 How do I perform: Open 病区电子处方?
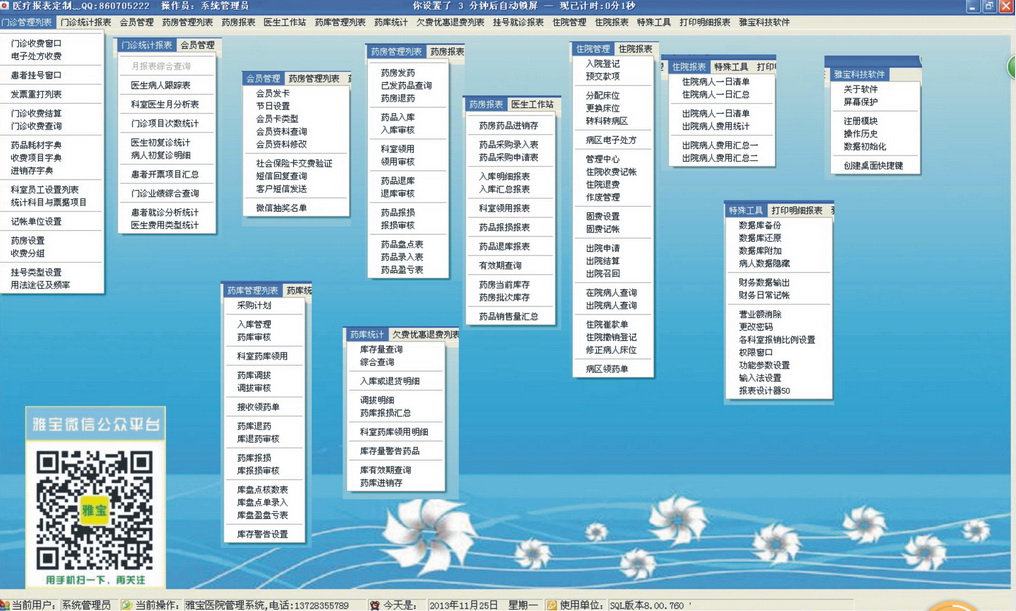pyautogui.click(x=611, y=140)
